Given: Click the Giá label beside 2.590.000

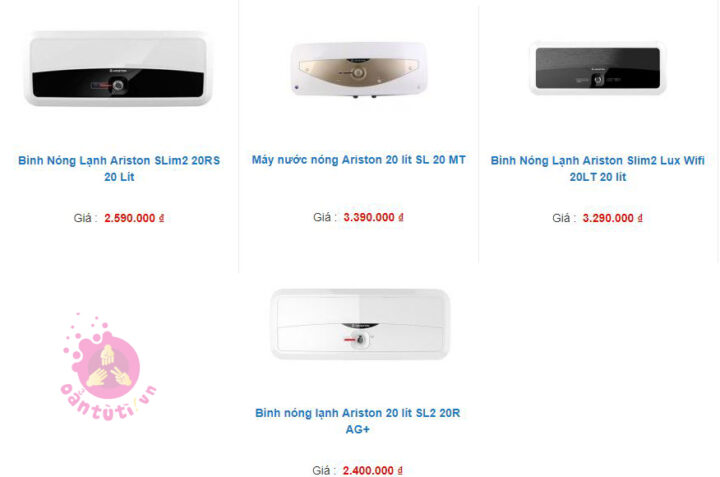Looking at the screenshot, I should 85,218.
